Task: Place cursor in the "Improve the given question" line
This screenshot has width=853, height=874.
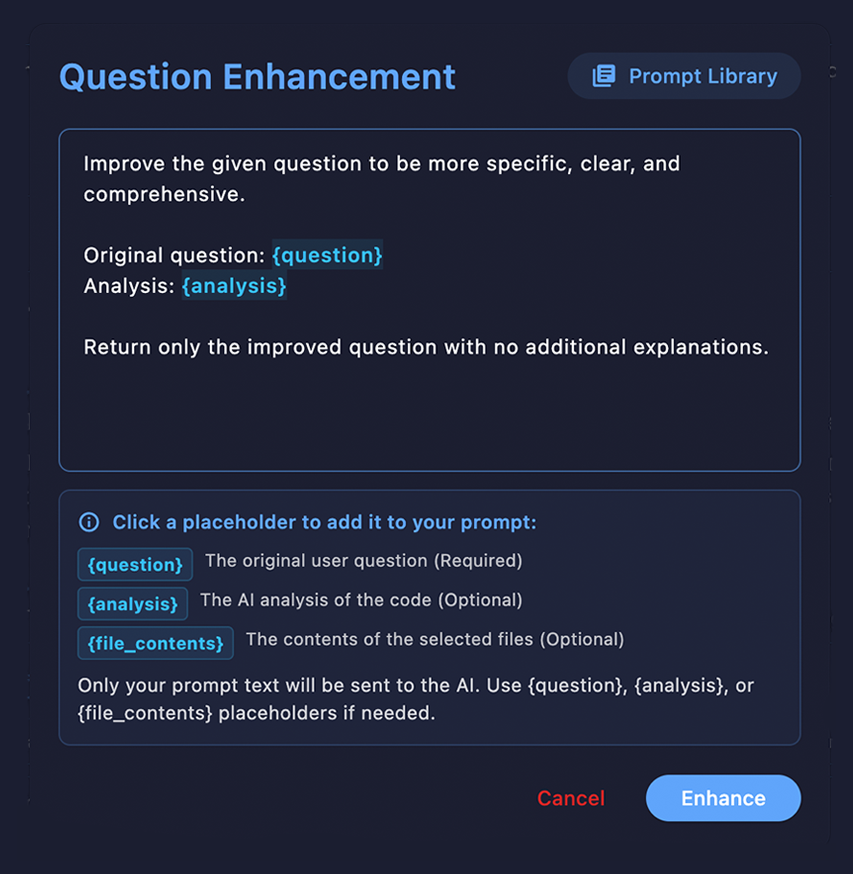Action: (381, 163)
